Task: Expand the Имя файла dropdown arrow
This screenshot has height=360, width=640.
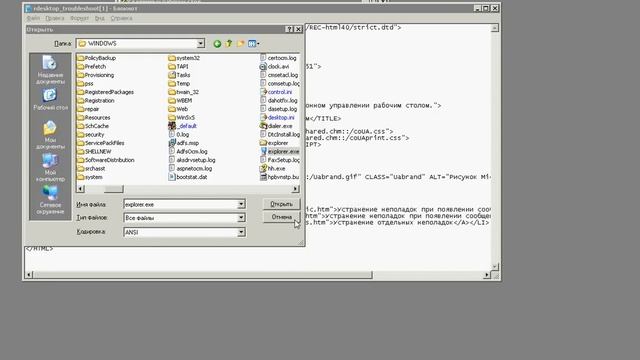Action: click(241, 204)
